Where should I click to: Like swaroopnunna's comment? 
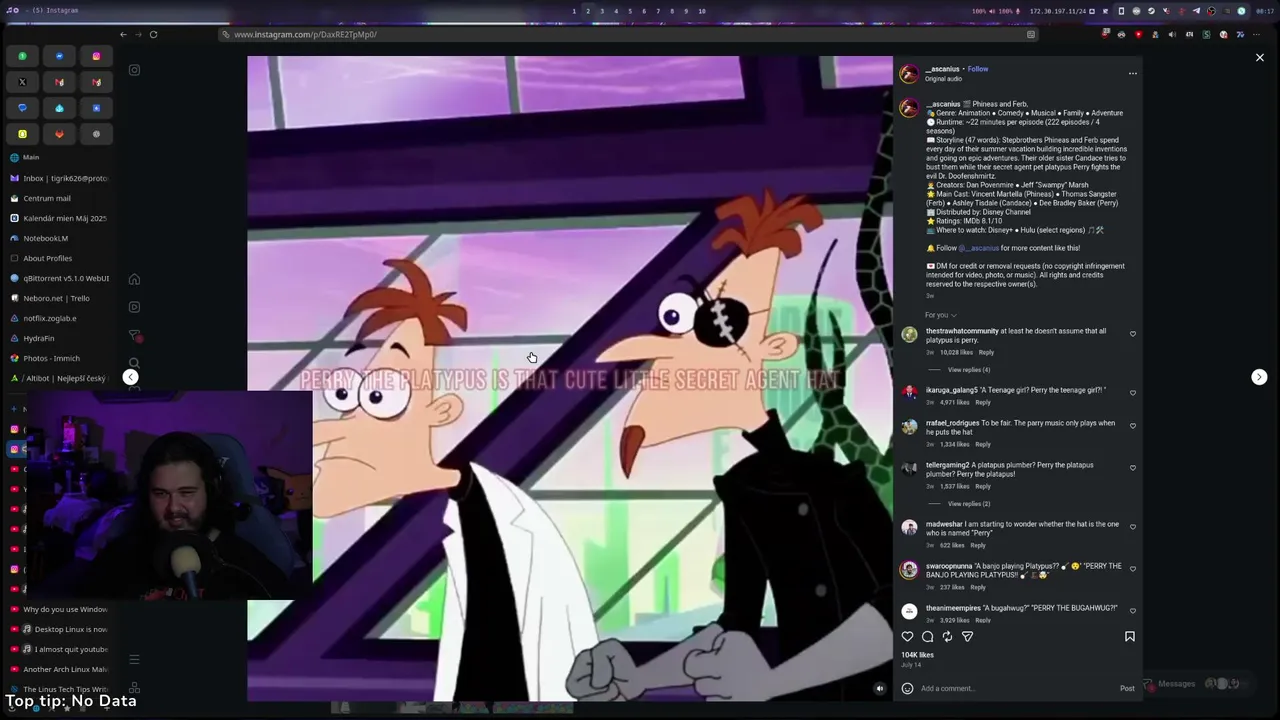coord(1132,569)
